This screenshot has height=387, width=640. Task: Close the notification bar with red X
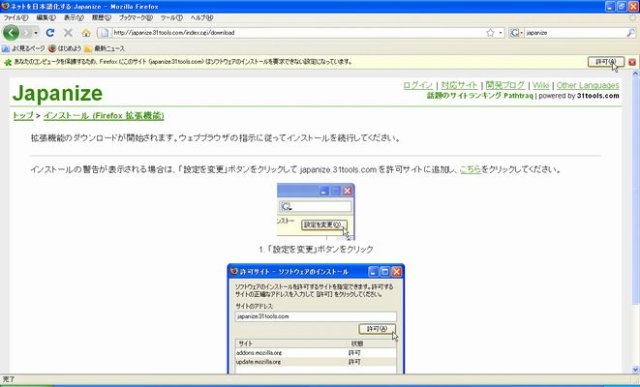[632, 62]
